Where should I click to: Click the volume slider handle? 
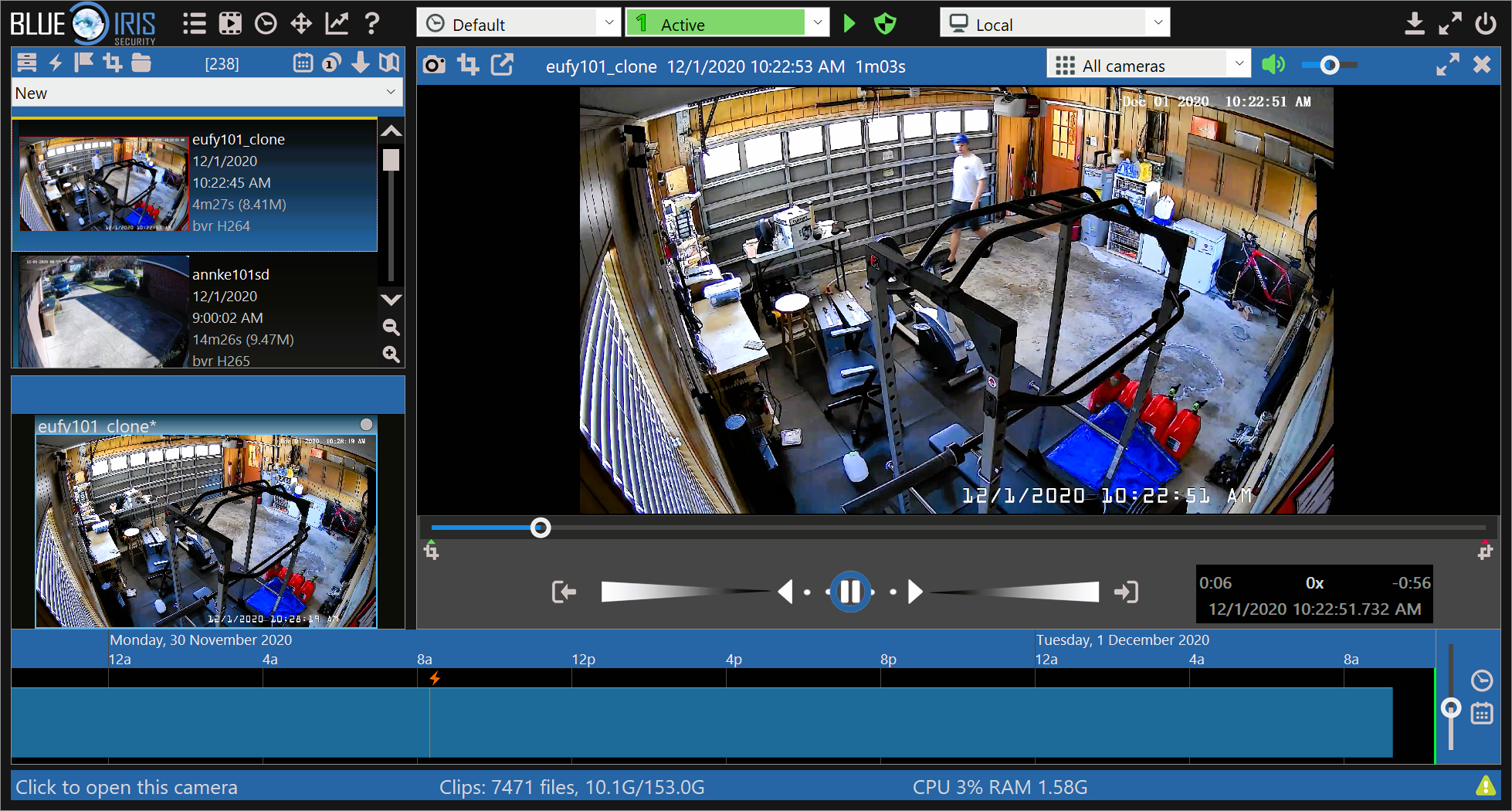(x=1329, y=66)
